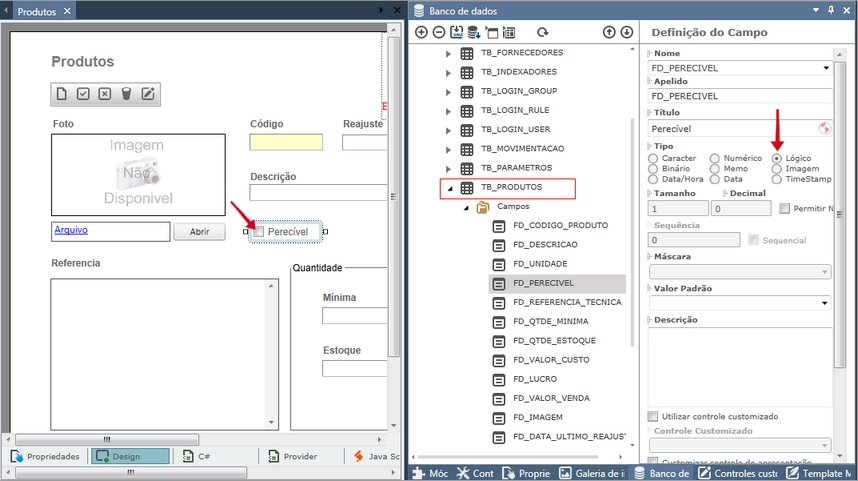Open the Propriedades tab
The image size is (858, 481).
pos(45,456)
